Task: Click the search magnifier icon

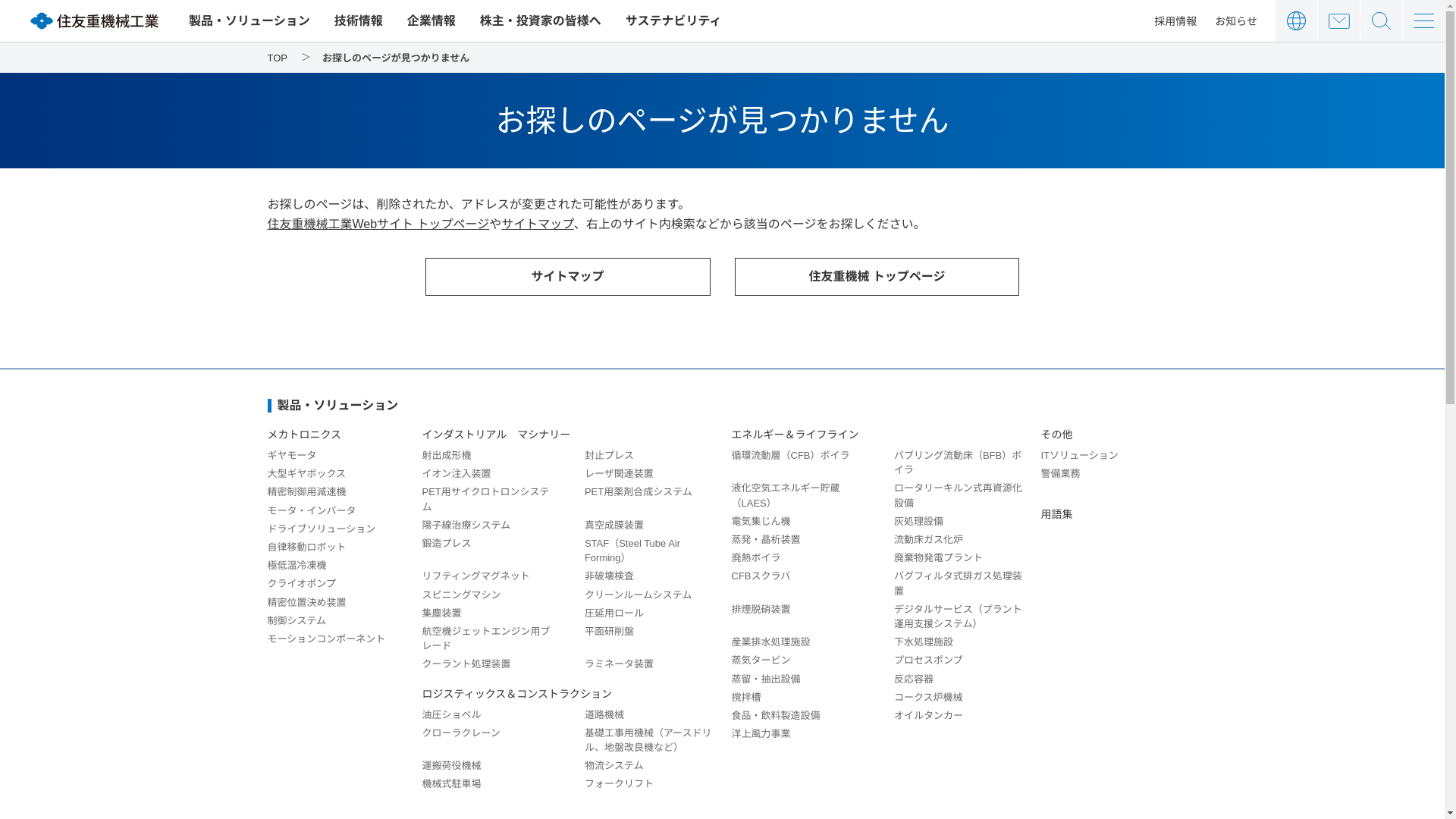Action: [1381, 20]
